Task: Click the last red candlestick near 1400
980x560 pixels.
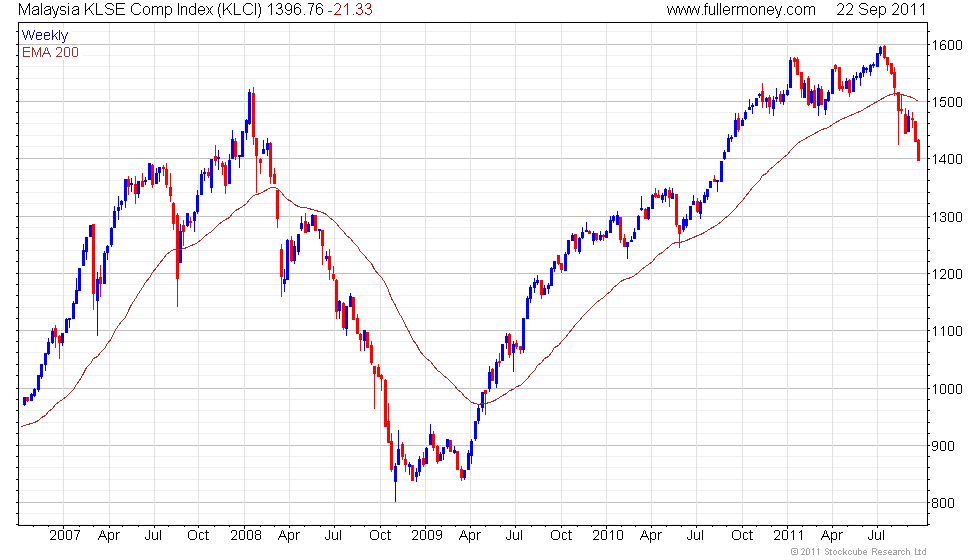Action: click(x=918, y=151)
